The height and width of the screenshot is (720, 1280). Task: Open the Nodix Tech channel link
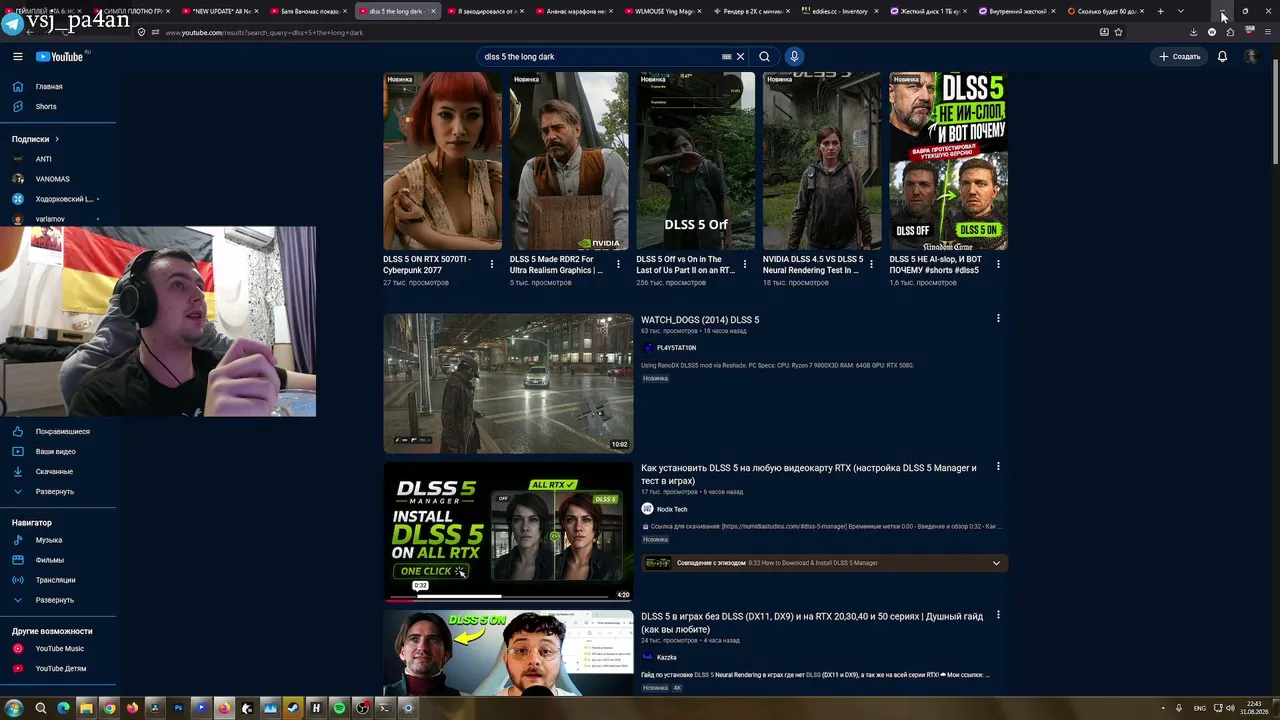tap(672, 510)
